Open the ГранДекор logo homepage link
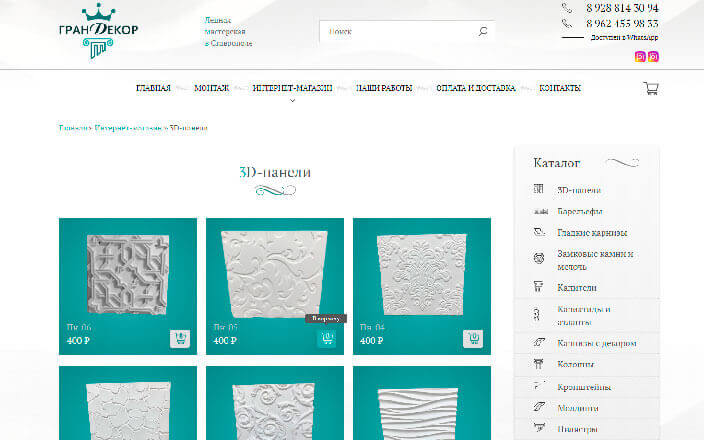The image size is (704, 440). (x=98, y=31)
